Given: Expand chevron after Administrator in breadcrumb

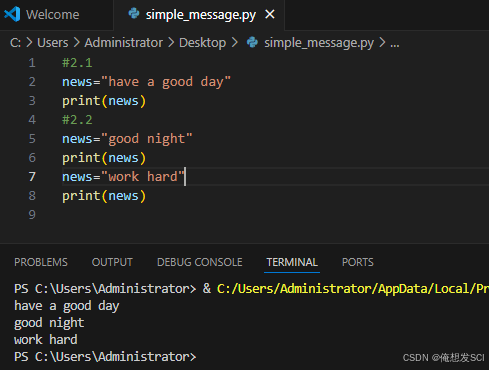Looking at the screenshot, I should [171, 43].
